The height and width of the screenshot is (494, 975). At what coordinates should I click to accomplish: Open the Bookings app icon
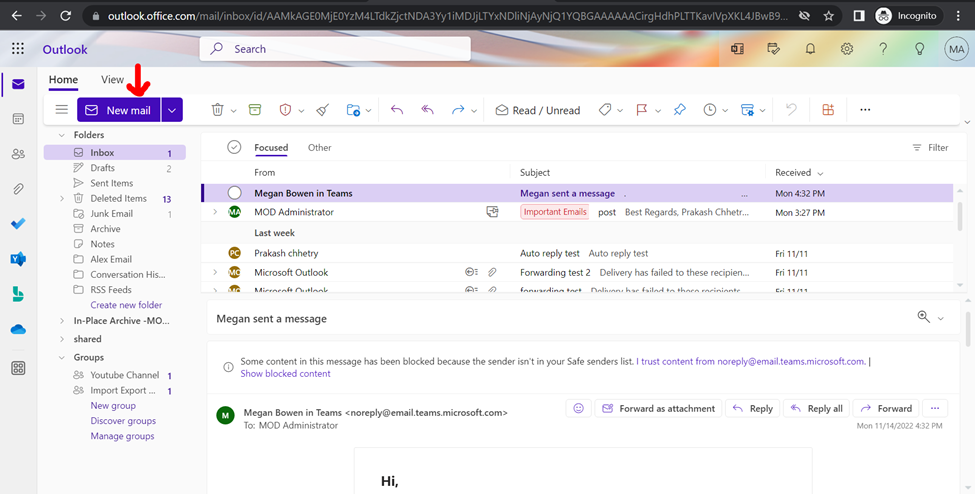point(18,294)
